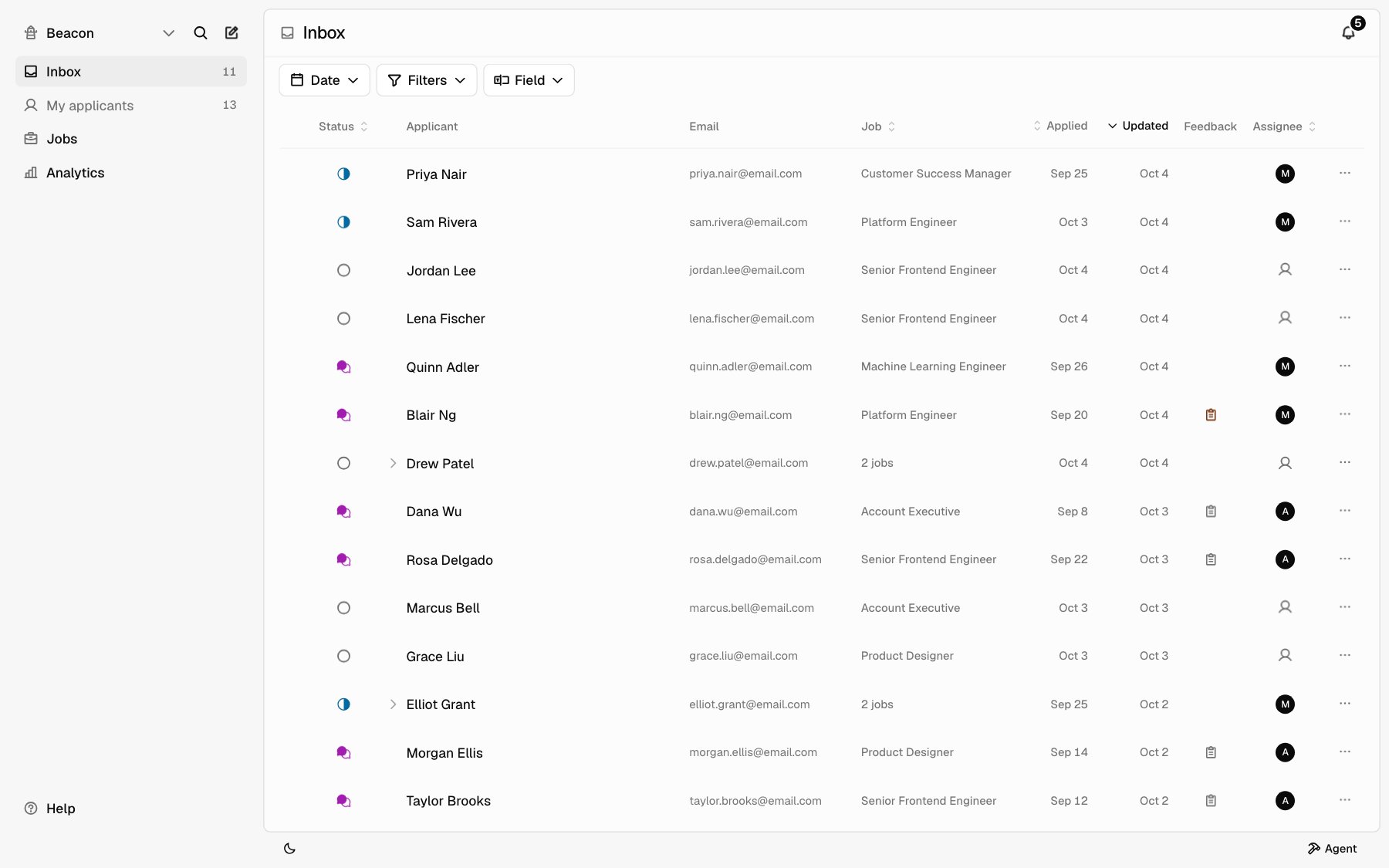The image size is (1389, 868).
Task: Click Elliot Grant's assignee avatar M
Action: coord(1285,704)
